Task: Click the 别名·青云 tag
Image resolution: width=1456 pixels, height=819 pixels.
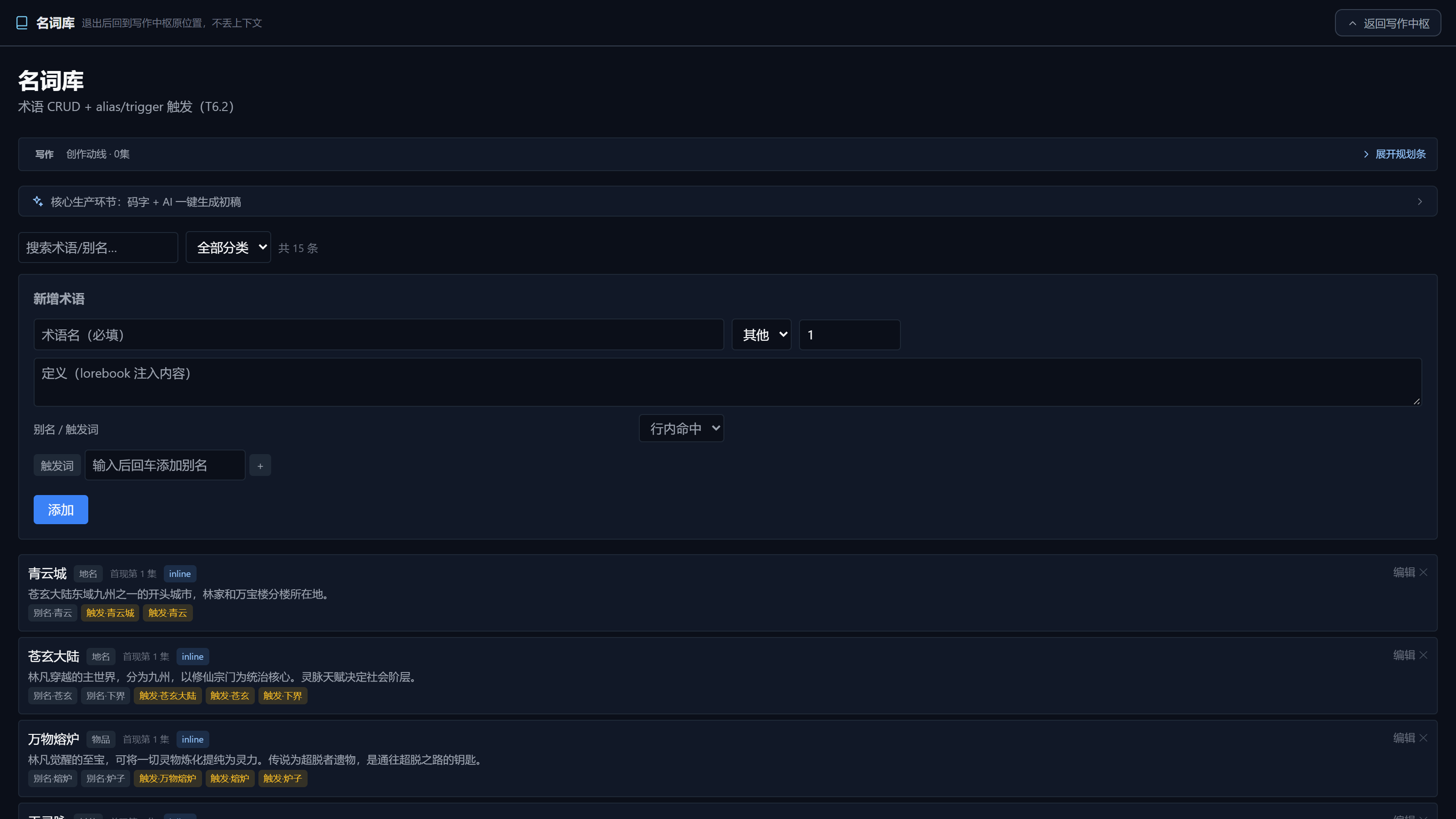Action: click(x=53, y=613)
